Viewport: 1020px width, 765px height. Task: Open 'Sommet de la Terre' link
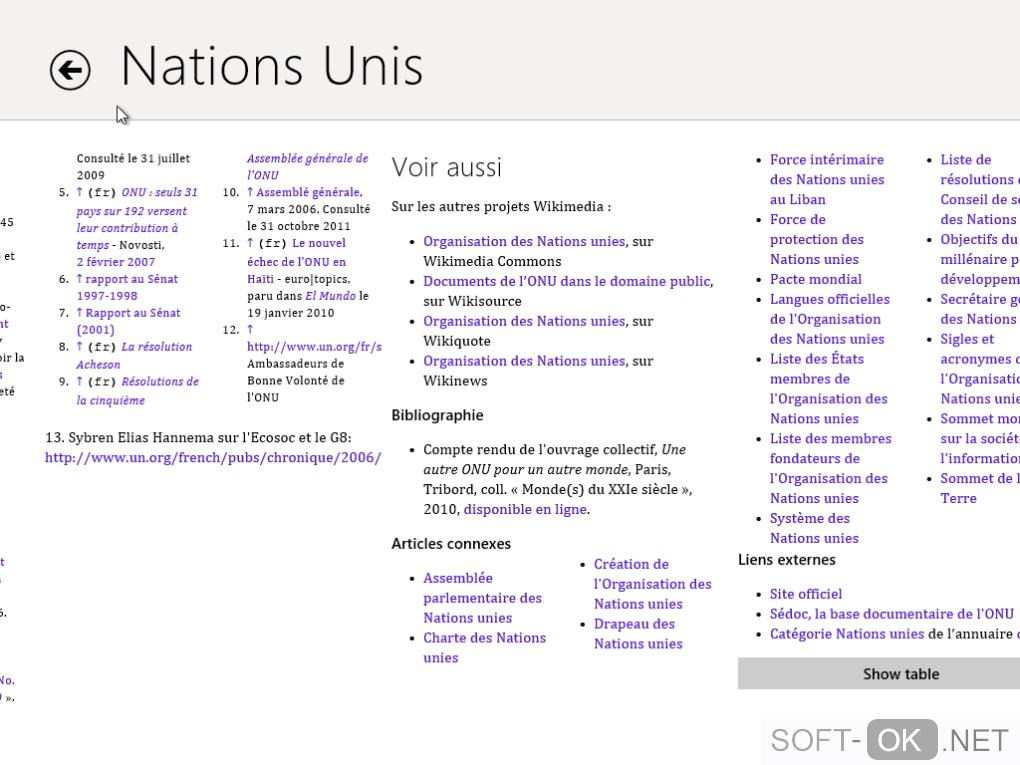click(980, 488)
